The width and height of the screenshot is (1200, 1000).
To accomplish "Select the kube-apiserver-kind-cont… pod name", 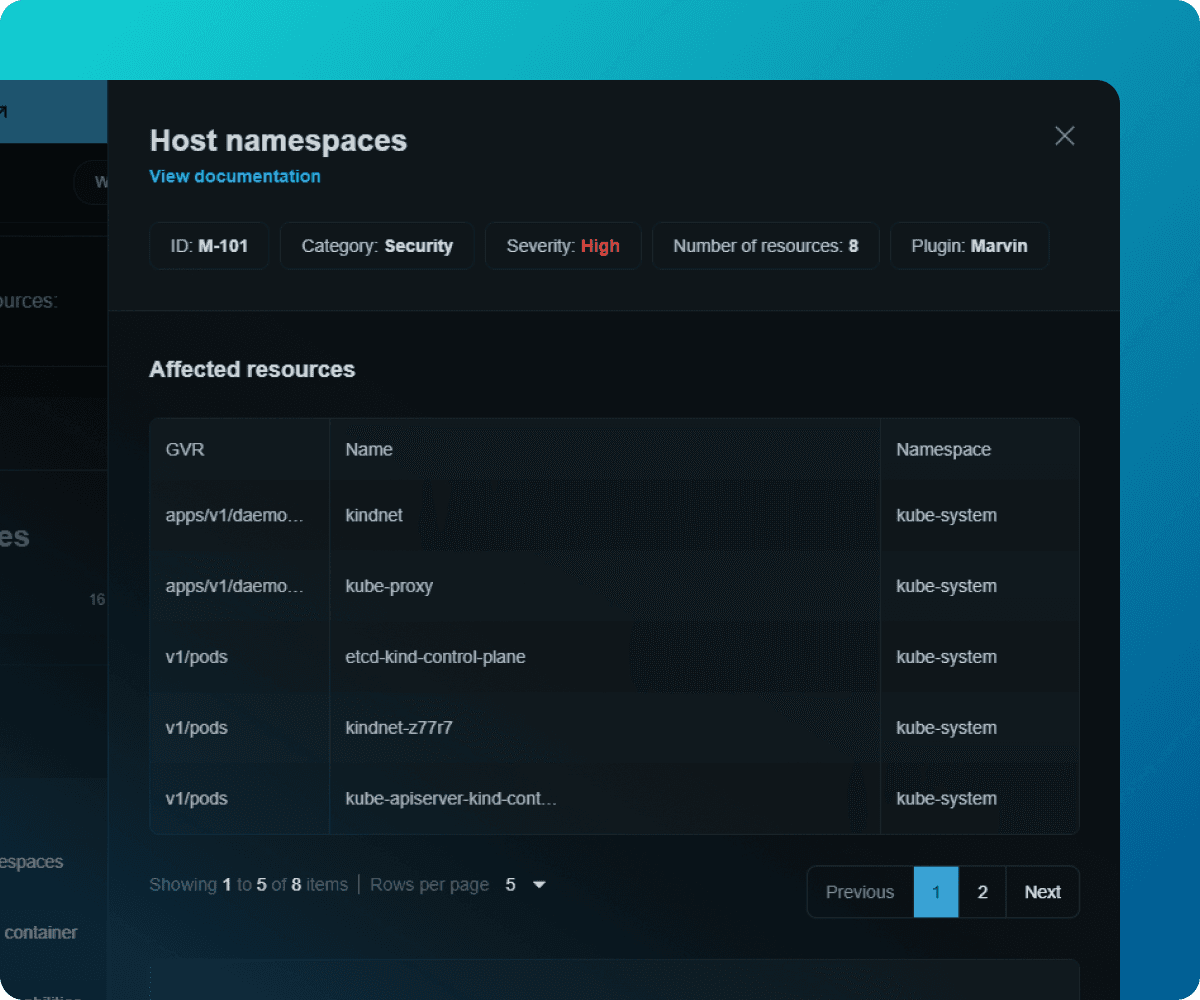I will [x=451, y=799].
